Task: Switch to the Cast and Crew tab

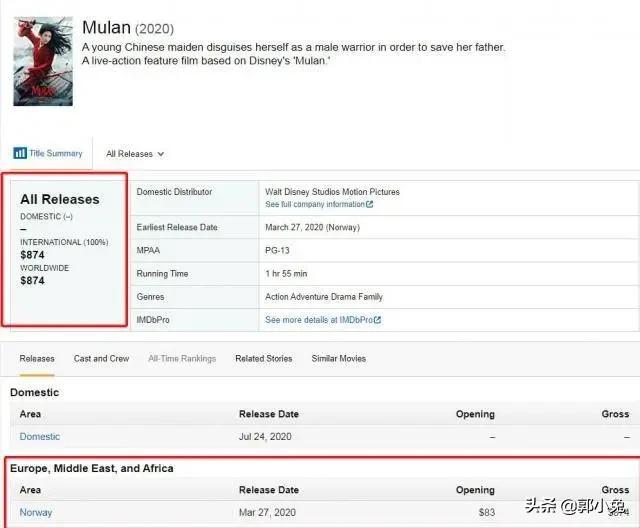Action: pyautogui.click(x=101, y=359)
